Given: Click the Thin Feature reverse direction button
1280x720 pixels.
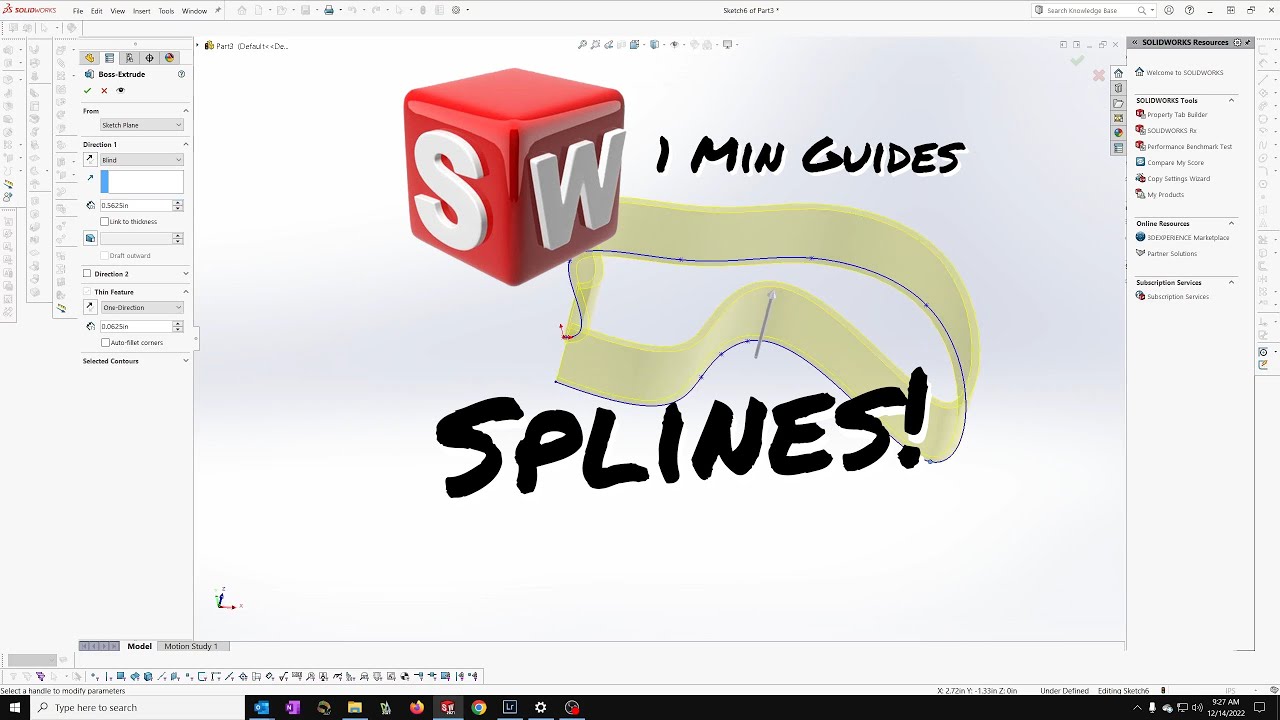Looking at the screenshot, I should point(90,307).
